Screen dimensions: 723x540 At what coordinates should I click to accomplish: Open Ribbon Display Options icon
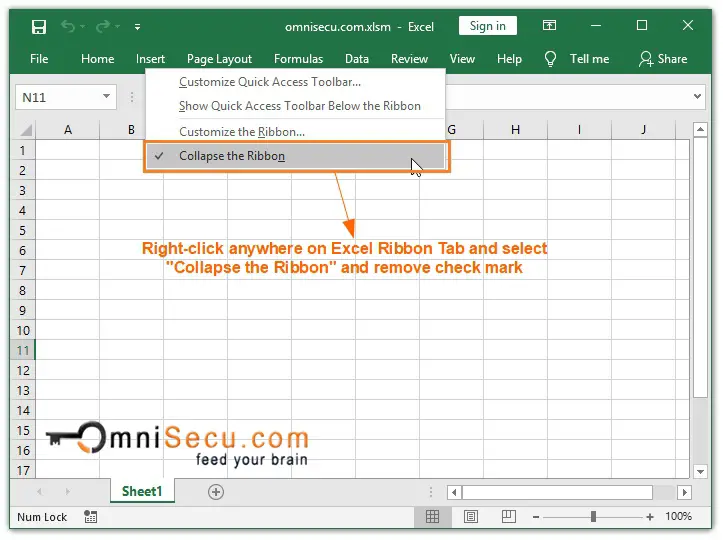click(x=549, y=25)
